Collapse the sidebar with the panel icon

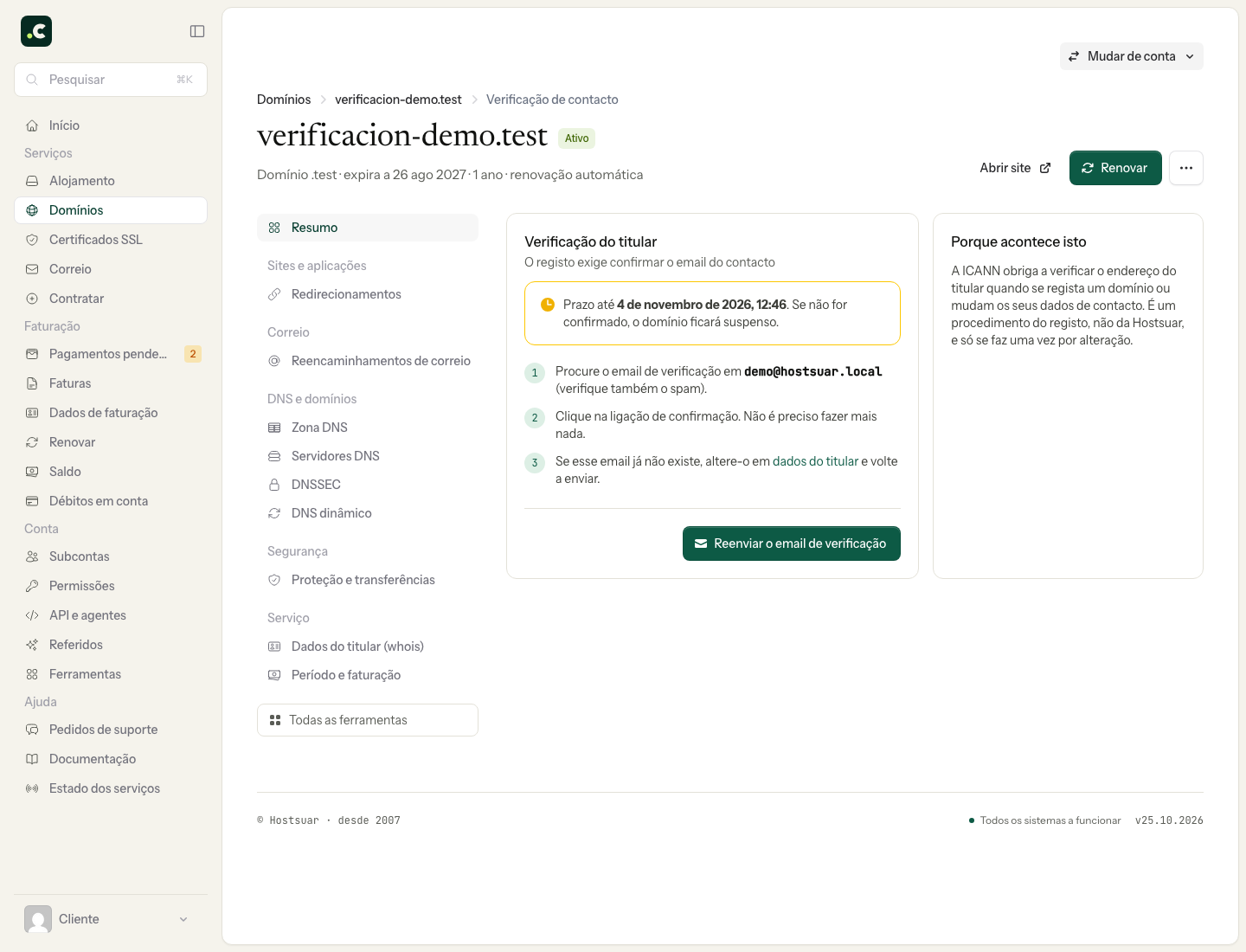[x=197, y=31]
